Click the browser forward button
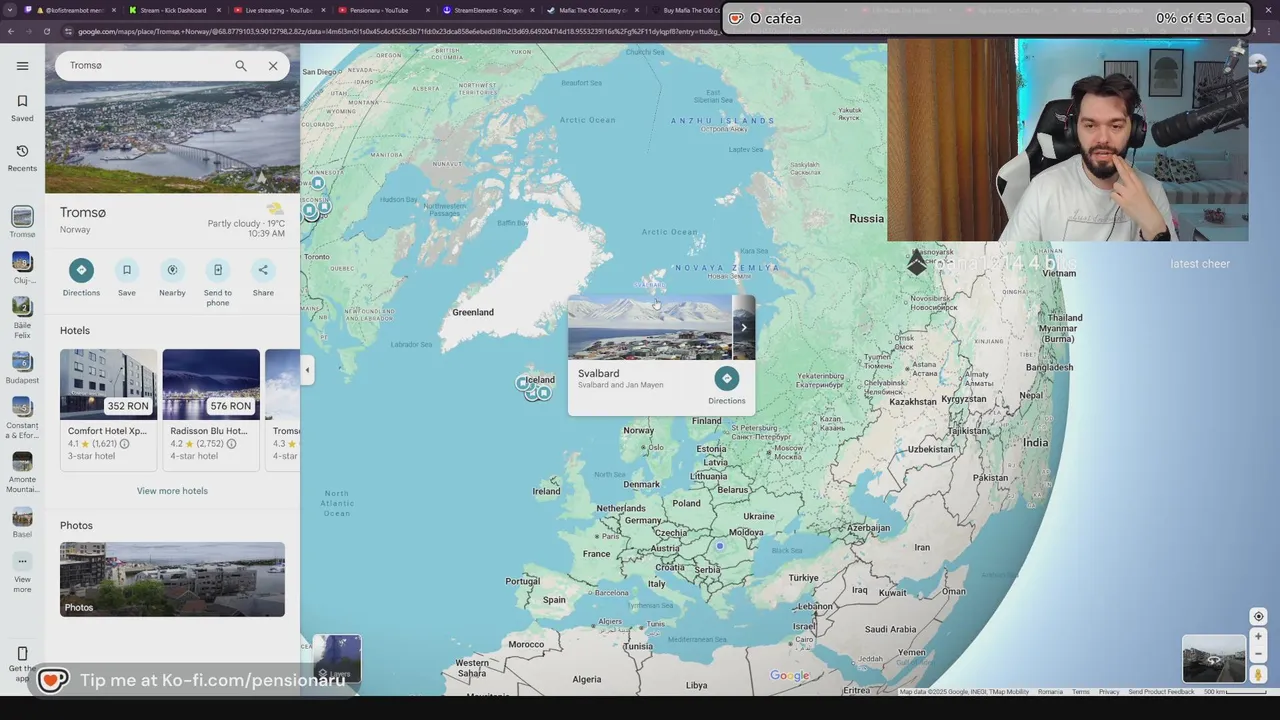 pos(28,31)
